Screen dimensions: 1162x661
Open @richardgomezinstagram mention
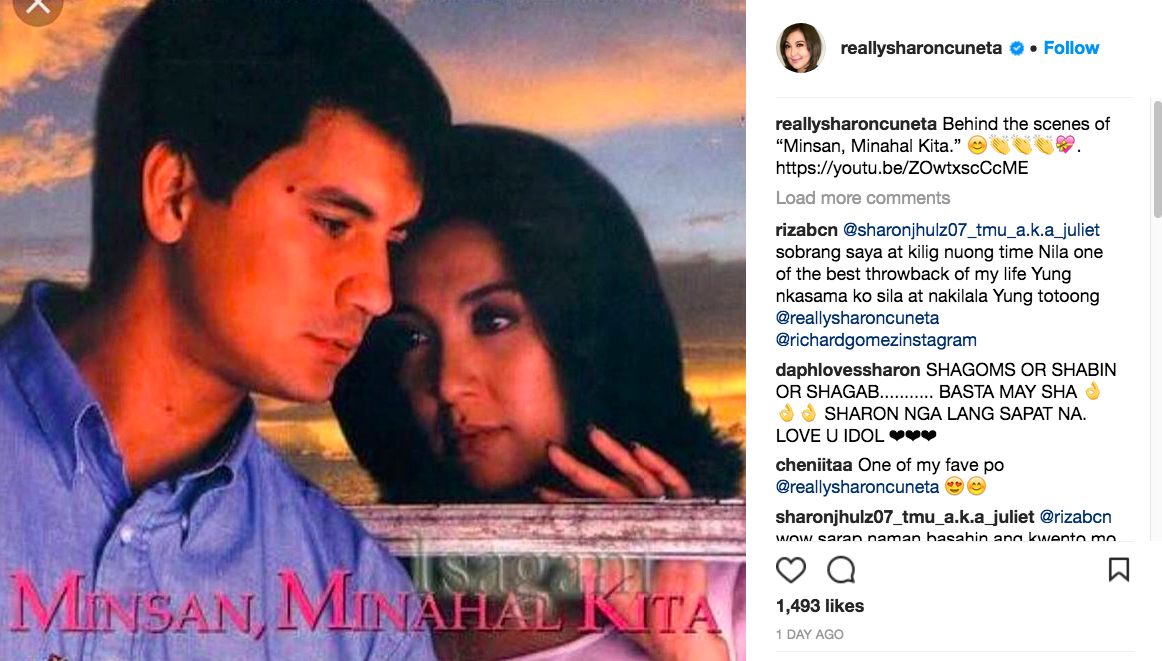click(x=876, y=340)
